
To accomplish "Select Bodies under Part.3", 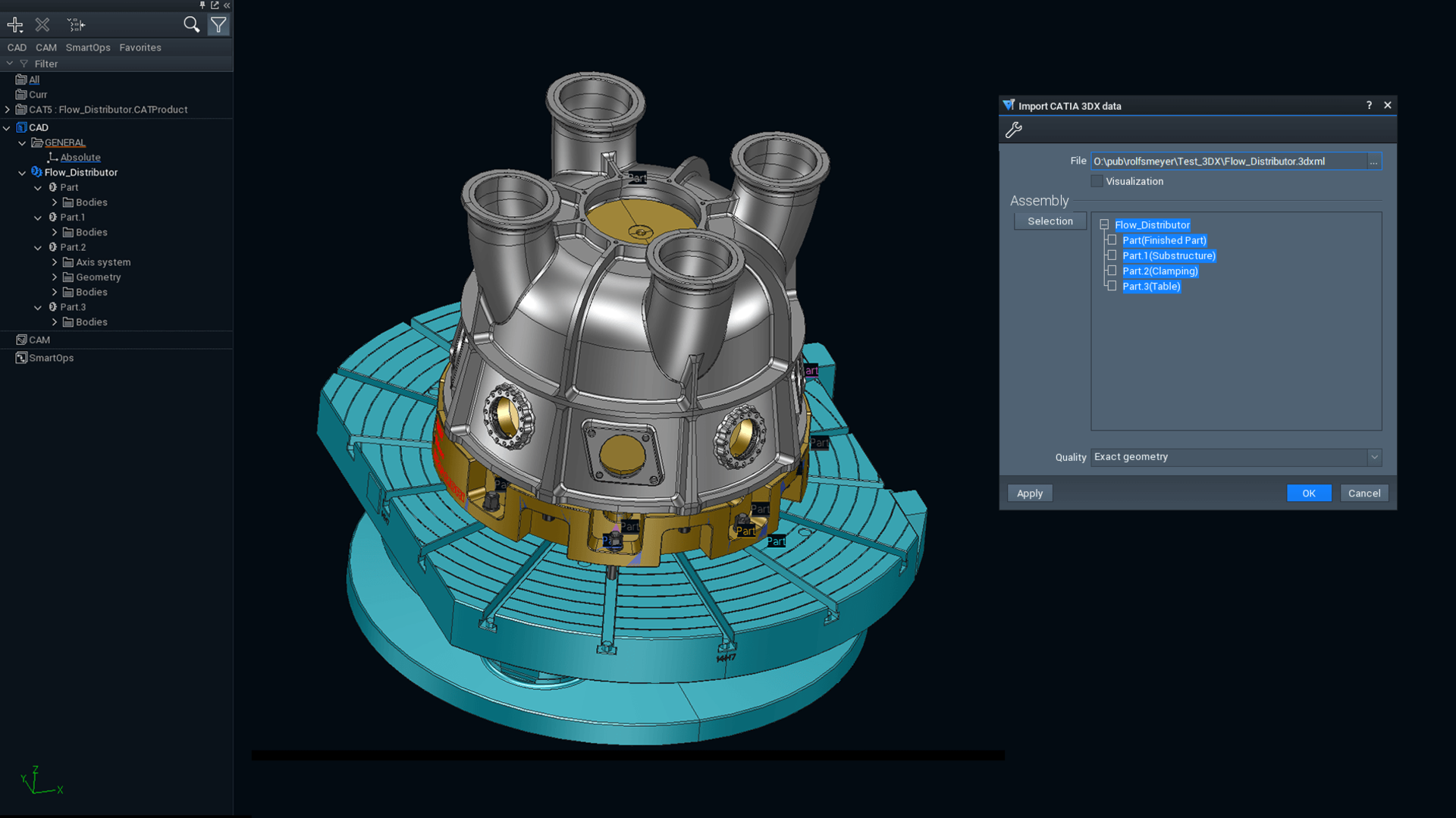I will (92, 322).
